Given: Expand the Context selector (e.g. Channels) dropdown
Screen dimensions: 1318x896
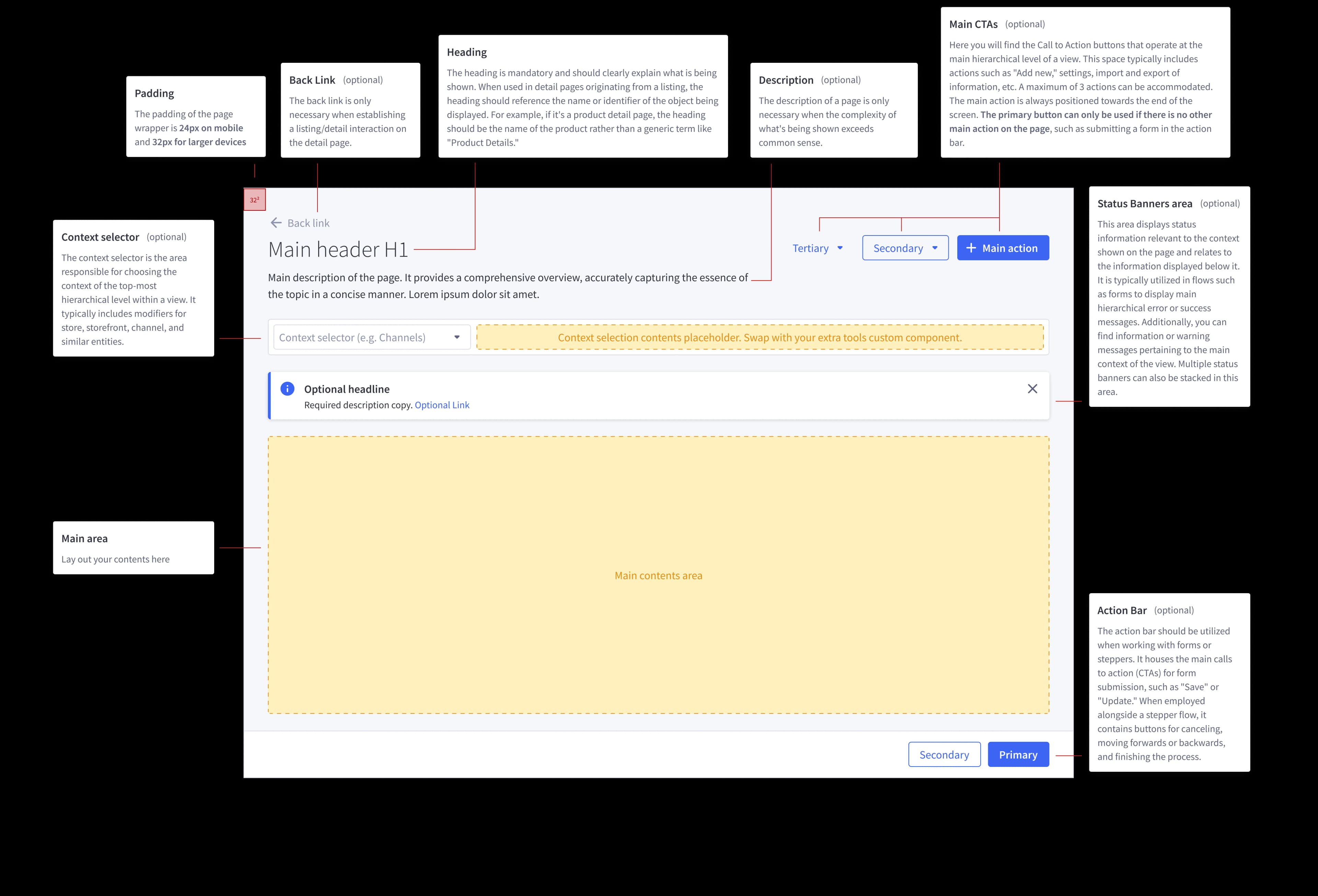Looking at the screenshot, I should (372, 337).
